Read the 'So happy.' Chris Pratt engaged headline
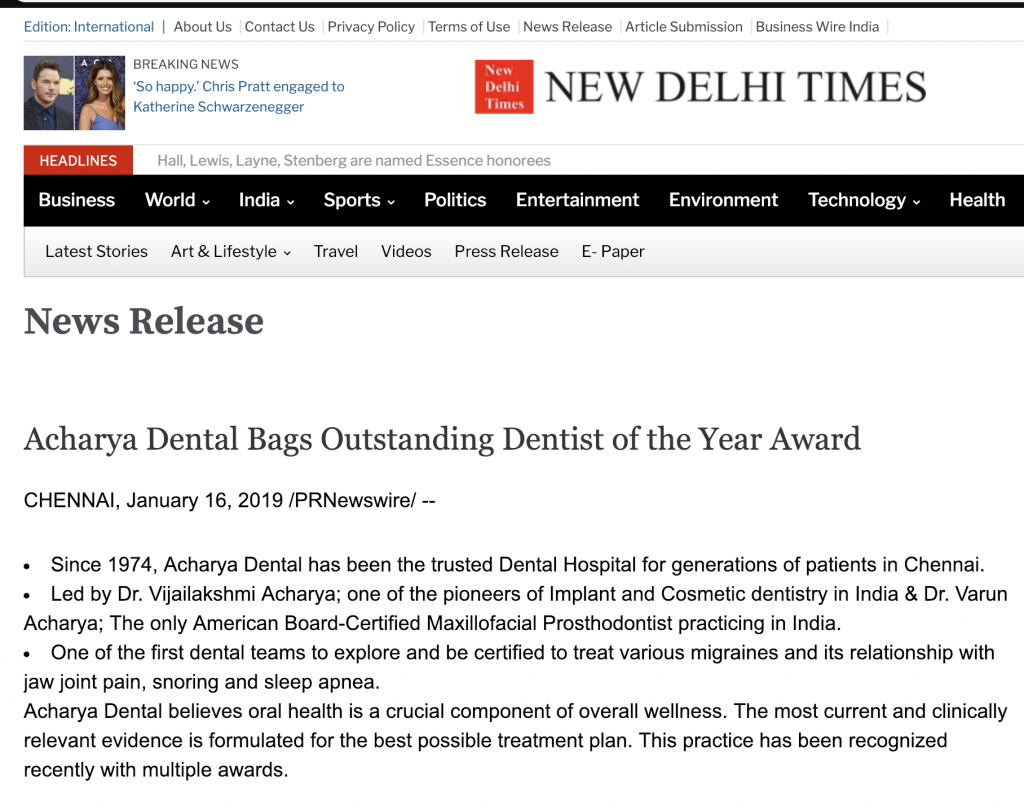The width and height of the screenshot is (1024, 807). (238, 97)
